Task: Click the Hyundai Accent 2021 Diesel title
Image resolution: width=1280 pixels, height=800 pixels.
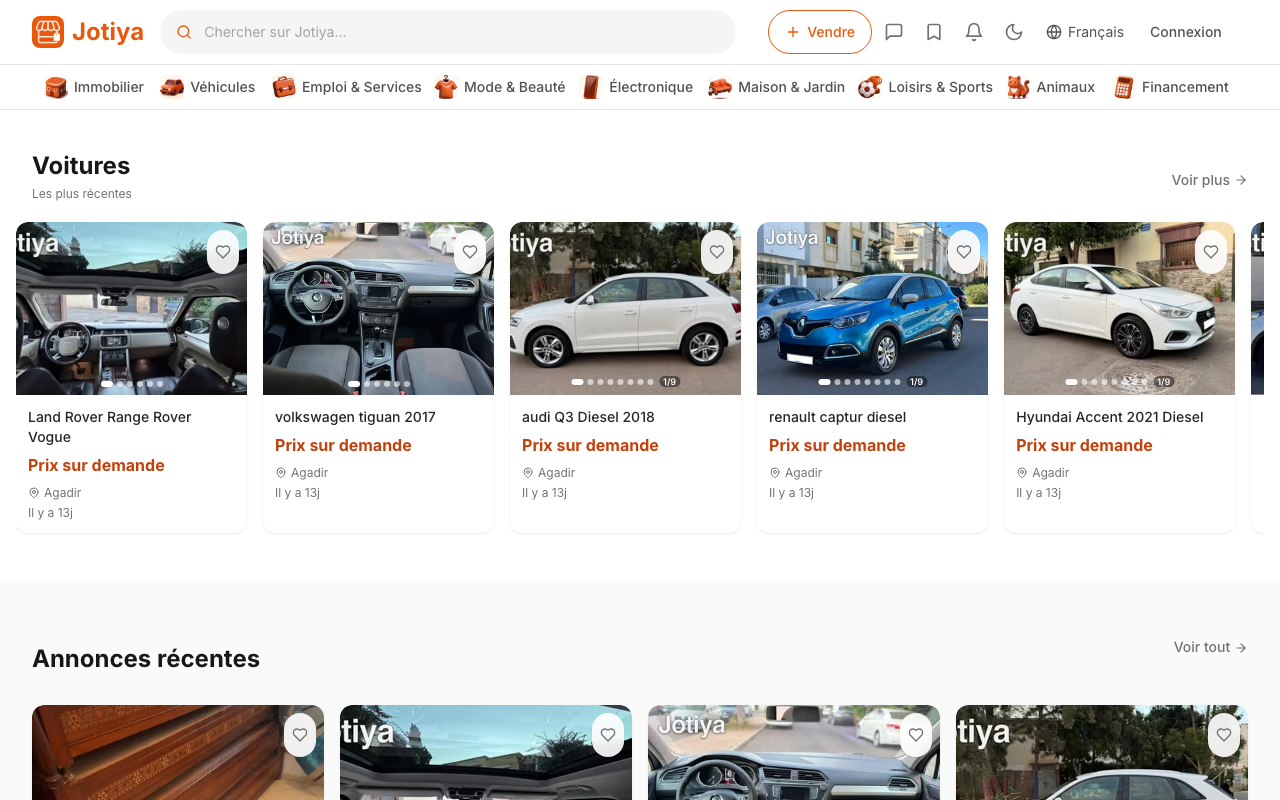Action: coord(1109,417)
